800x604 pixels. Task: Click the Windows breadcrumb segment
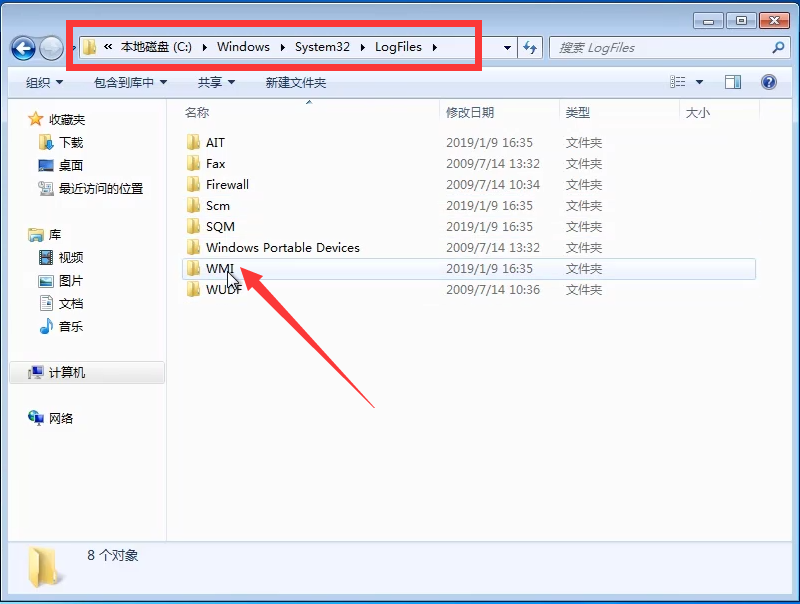[x=243, y=47]
